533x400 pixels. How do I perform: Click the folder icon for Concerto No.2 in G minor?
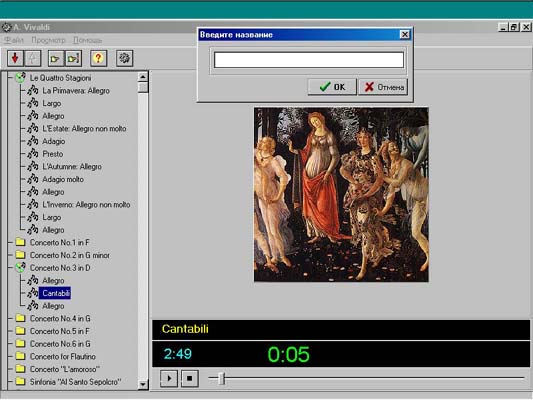(20, 255)
